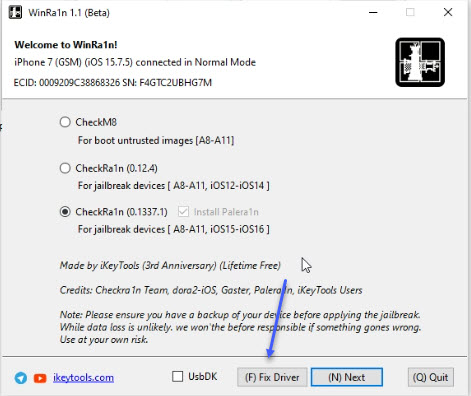Click the (N) Next button
The width and height of the screenshot is (471, 396).
(x=347, y=377)
